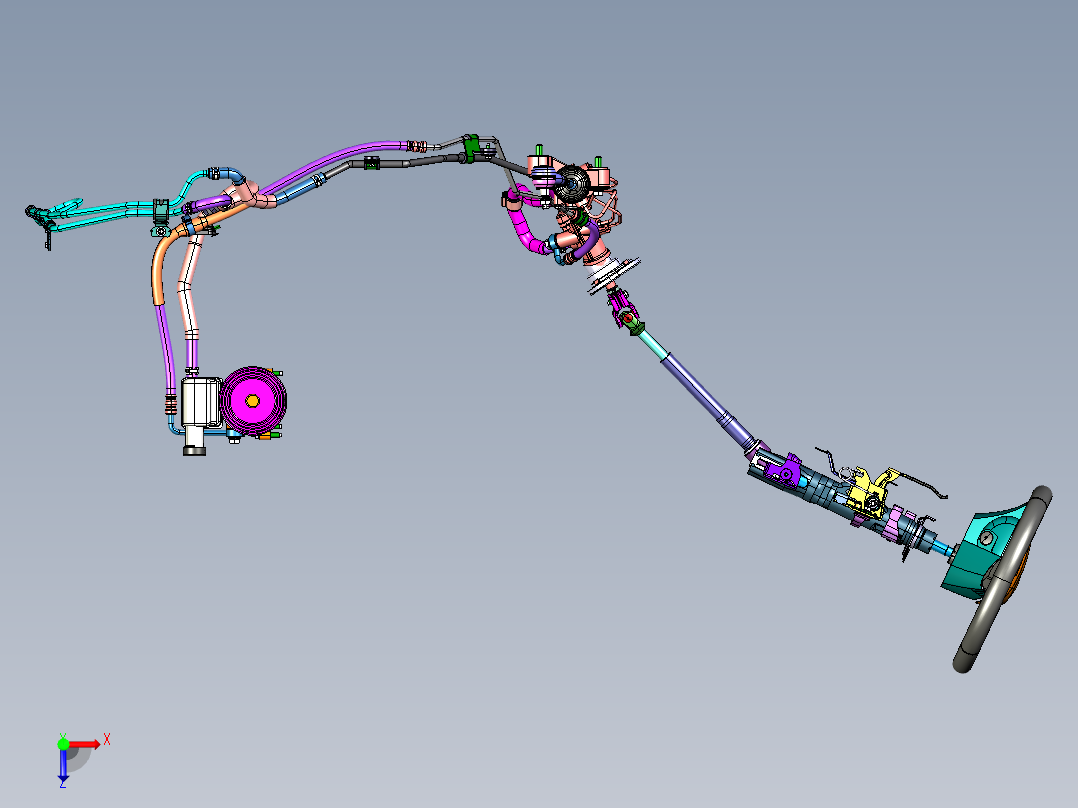Select the pink segmented hose above reservoir

188,287
